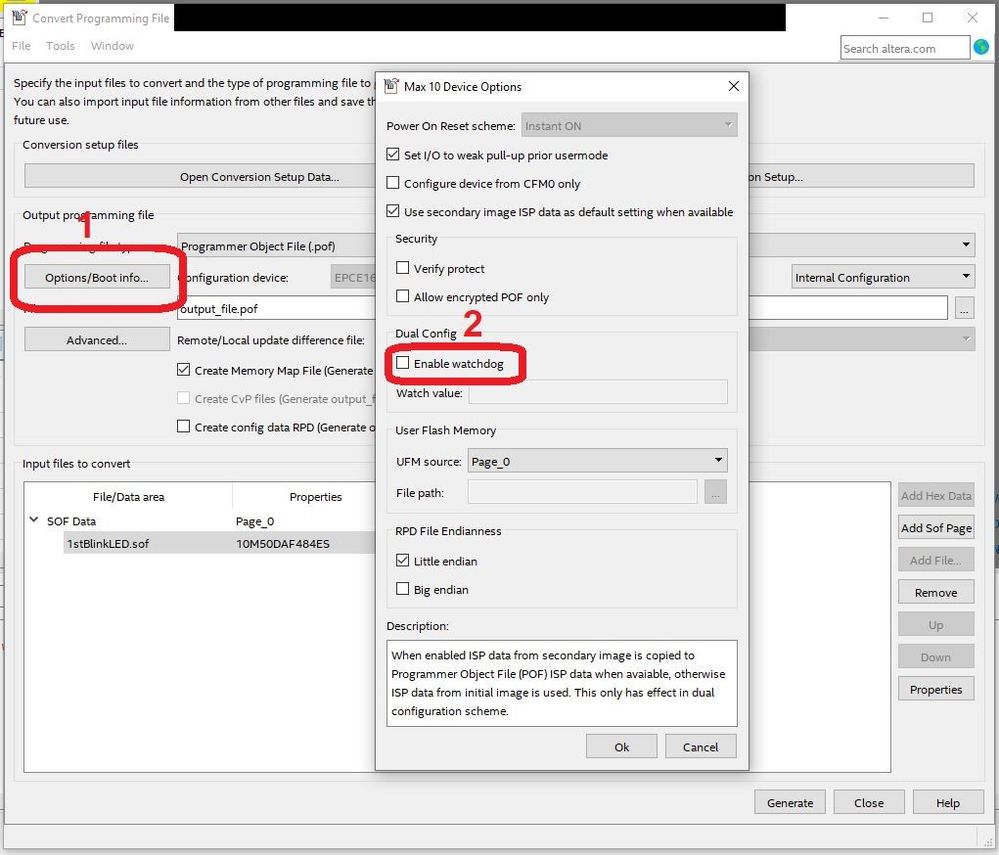This screenshot has width=999, height=855.
Task: Check the Big endian option
Action: 403,589
